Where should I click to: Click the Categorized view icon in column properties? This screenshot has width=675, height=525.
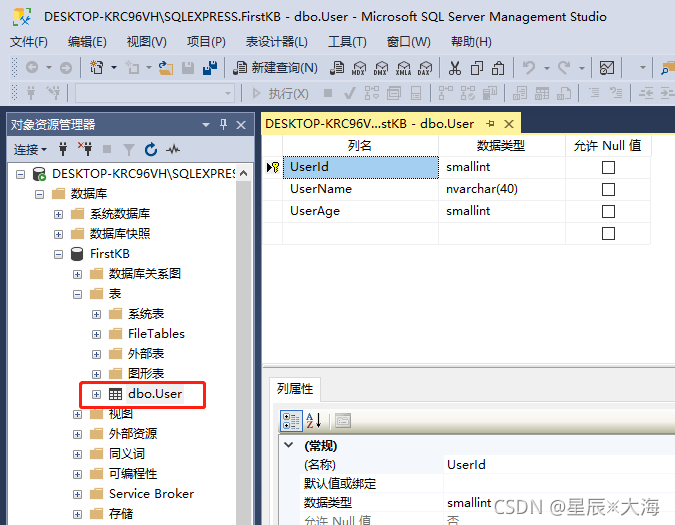[x=291, y=420]
